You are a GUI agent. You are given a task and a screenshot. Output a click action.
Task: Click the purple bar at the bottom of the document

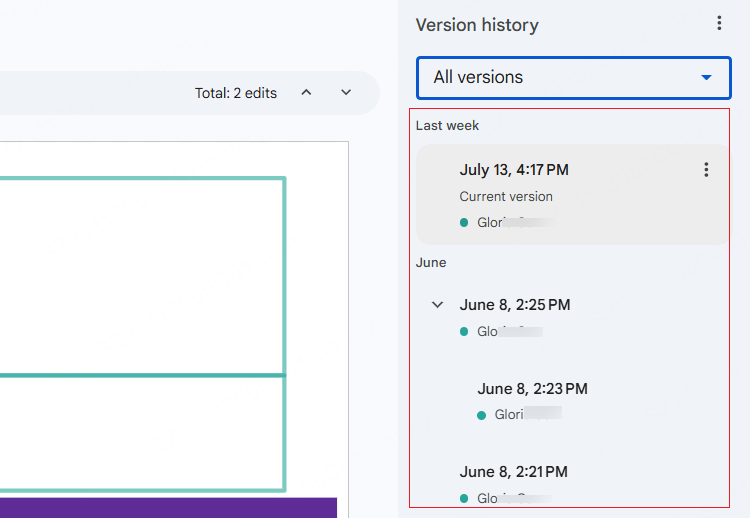pyautogui.click(x=168, y=507)
